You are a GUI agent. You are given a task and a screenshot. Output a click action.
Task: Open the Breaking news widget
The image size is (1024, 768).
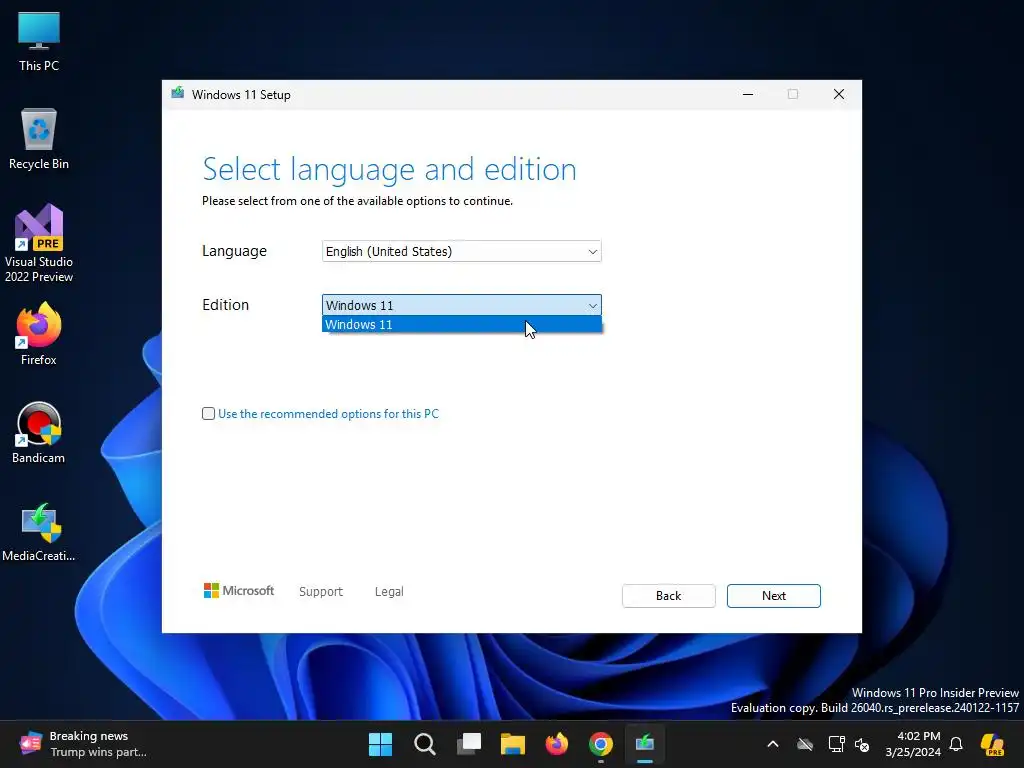click(83, 744)
